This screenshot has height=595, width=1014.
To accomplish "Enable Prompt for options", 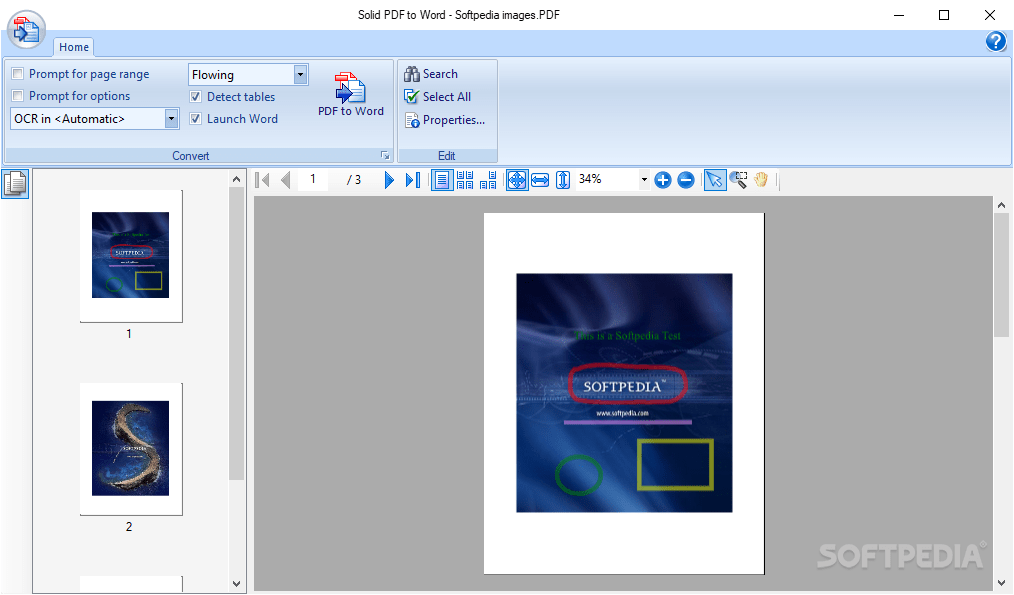I will tap(17, 96).
